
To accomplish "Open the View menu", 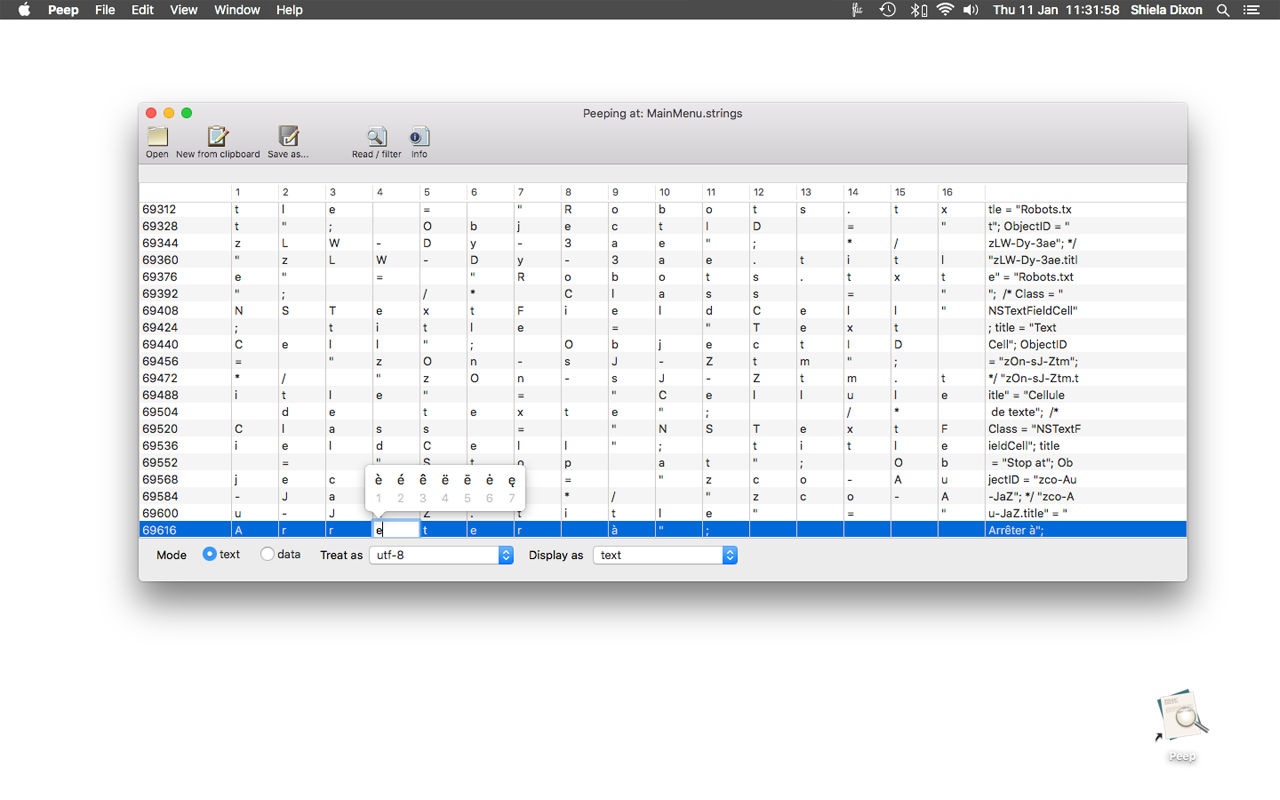I will pyautogui.click(x=184, y=10).
